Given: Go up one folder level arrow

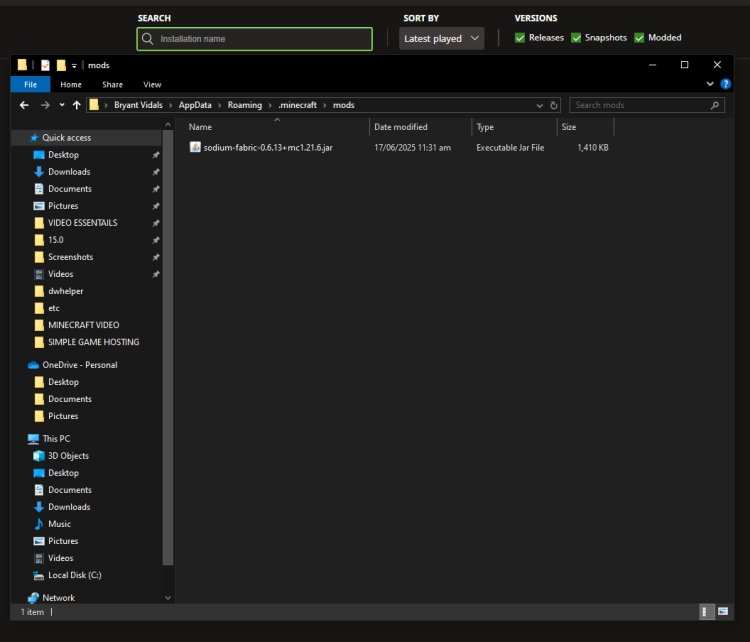Looking at the screenshot, I should tap(77, 105).
